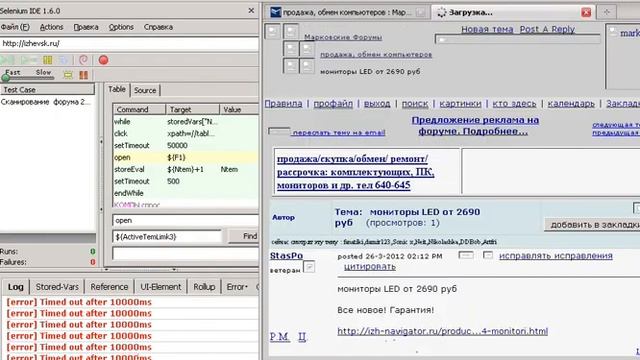This screenshot has width=640, height=360.
Task: Select test case 'Сканирование форума 2...'
Action: [x=46, y=102]
